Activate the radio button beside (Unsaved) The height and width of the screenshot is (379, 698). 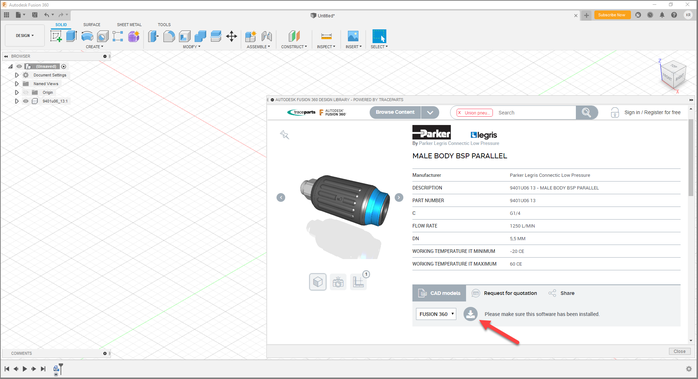(64, 66)
